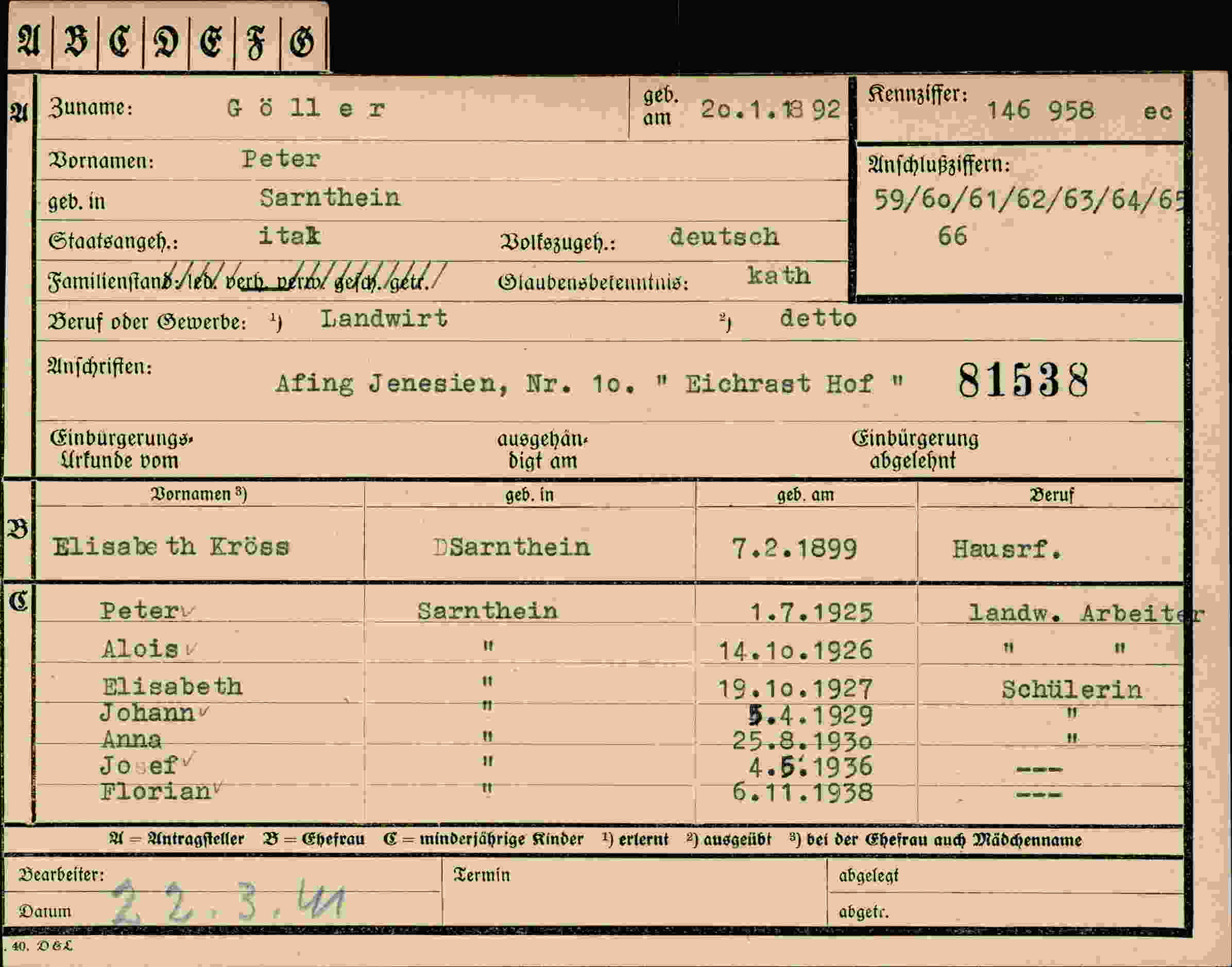Select the surname 'G ö ll e r'
1232x967 pixels.
(x=306, y=108)
